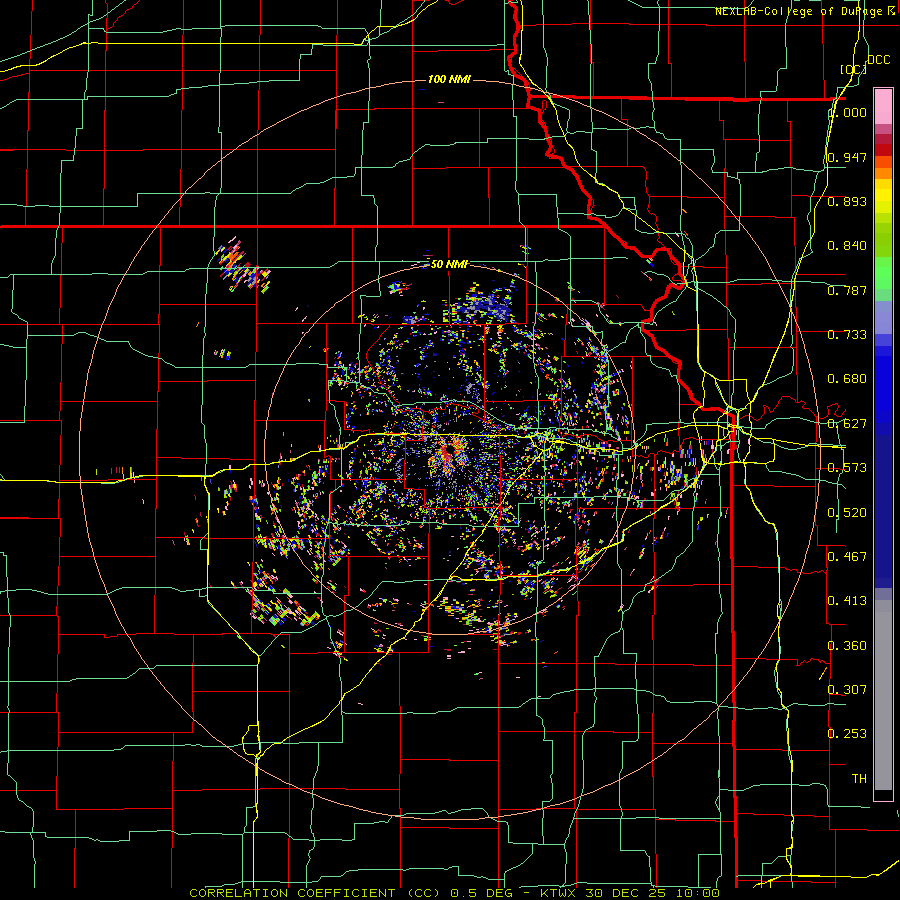
Task: Click the light pink segment of the color bar
Action: pos(883,107)
